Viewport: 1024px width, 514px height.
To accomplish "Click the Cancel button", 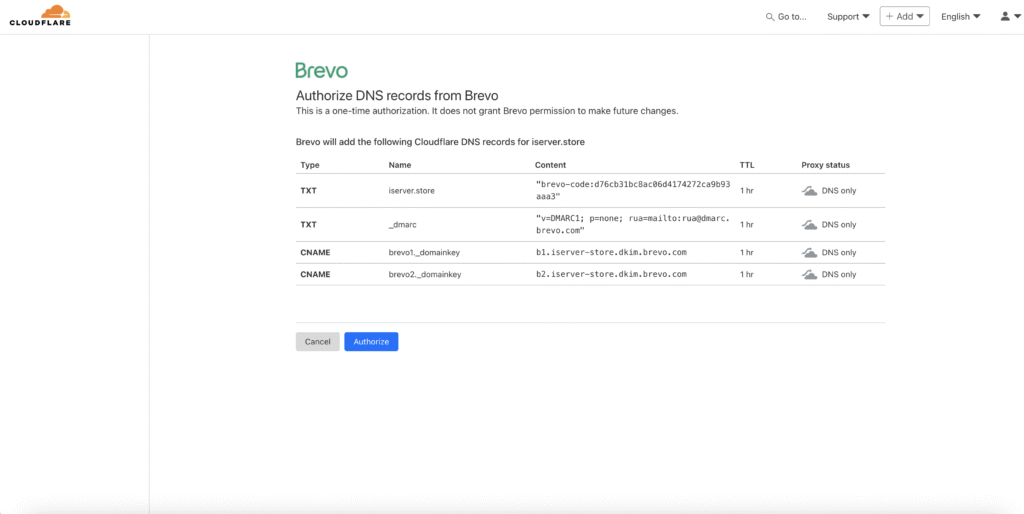I will point(317,342).
